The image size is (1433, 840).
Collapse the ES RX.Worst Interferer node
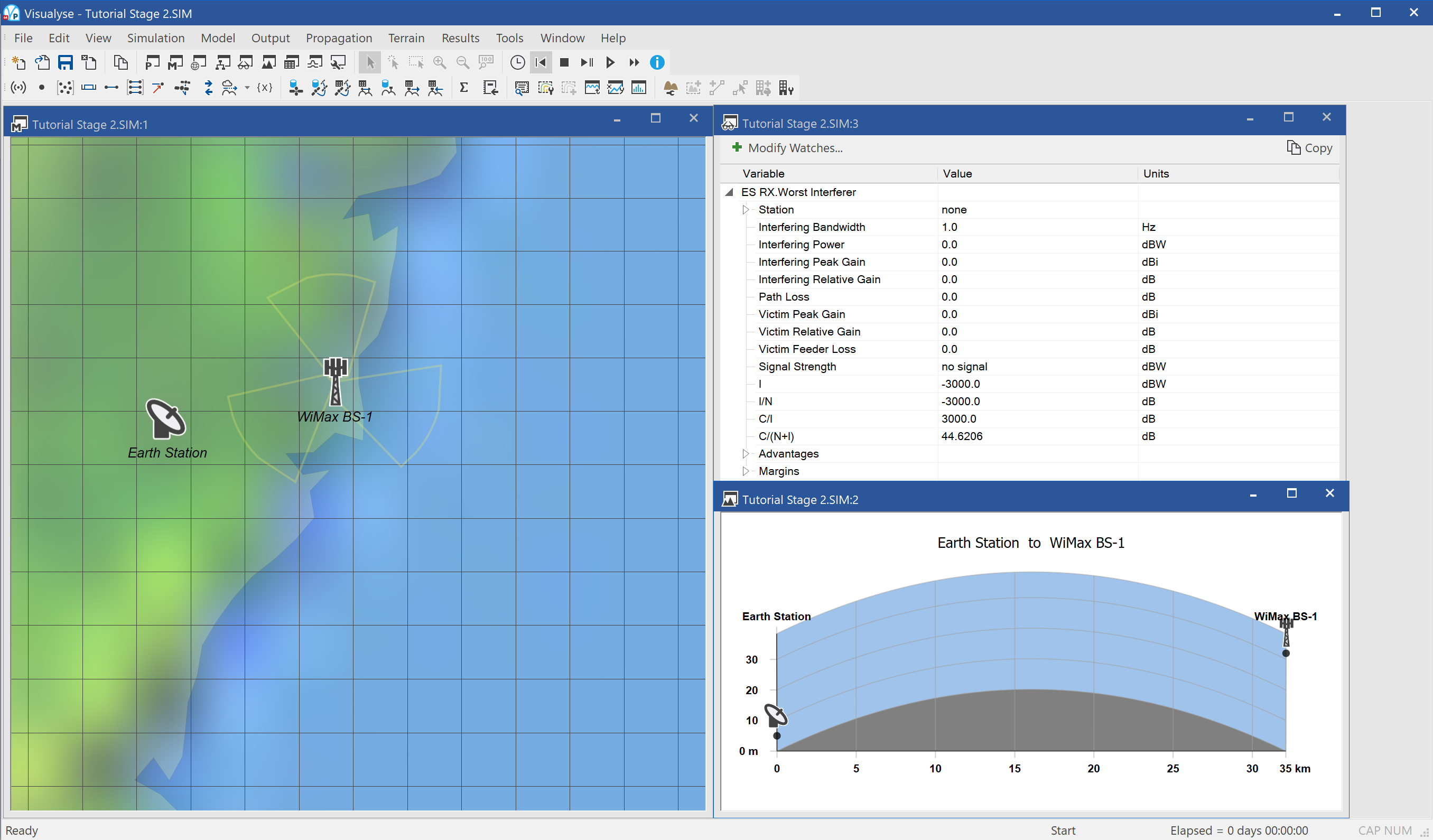pyautogui.click(x=729, y=192)
